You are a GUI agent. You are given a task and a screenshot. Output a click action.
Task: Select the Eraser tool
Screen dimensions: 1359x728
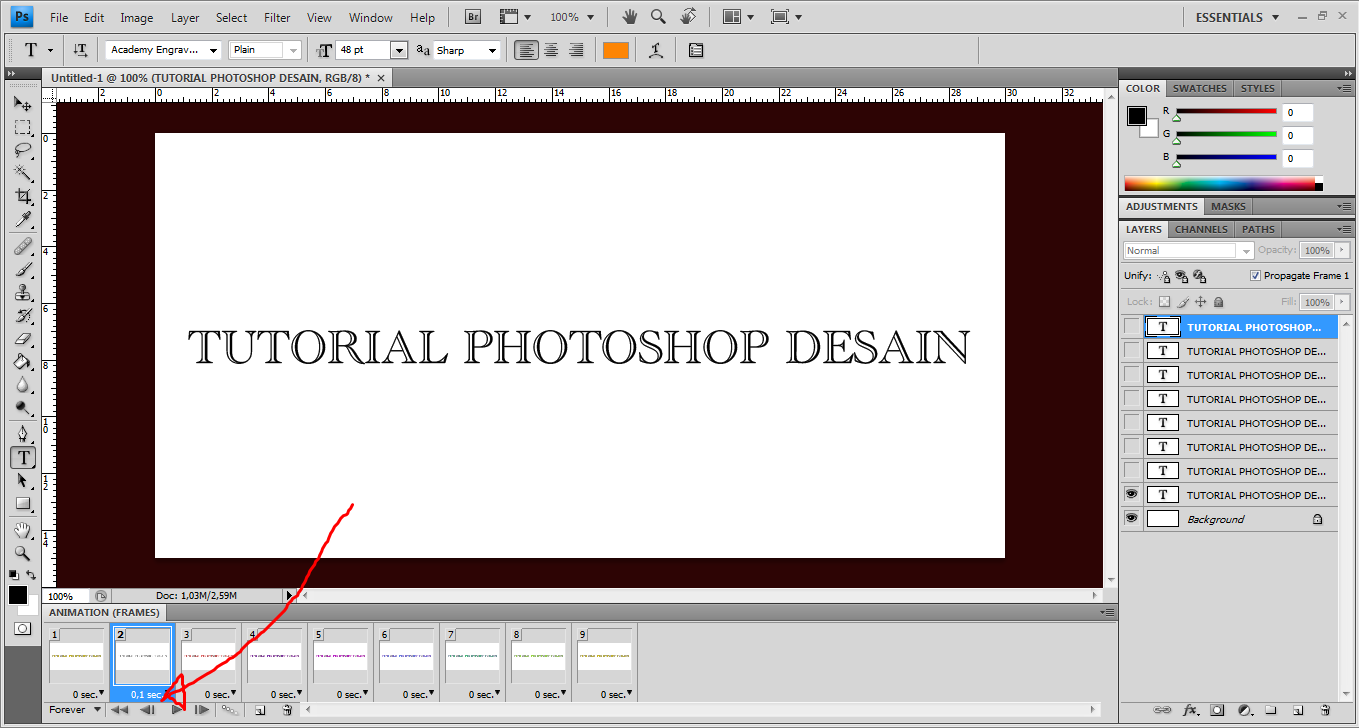(x=22, y=339)
